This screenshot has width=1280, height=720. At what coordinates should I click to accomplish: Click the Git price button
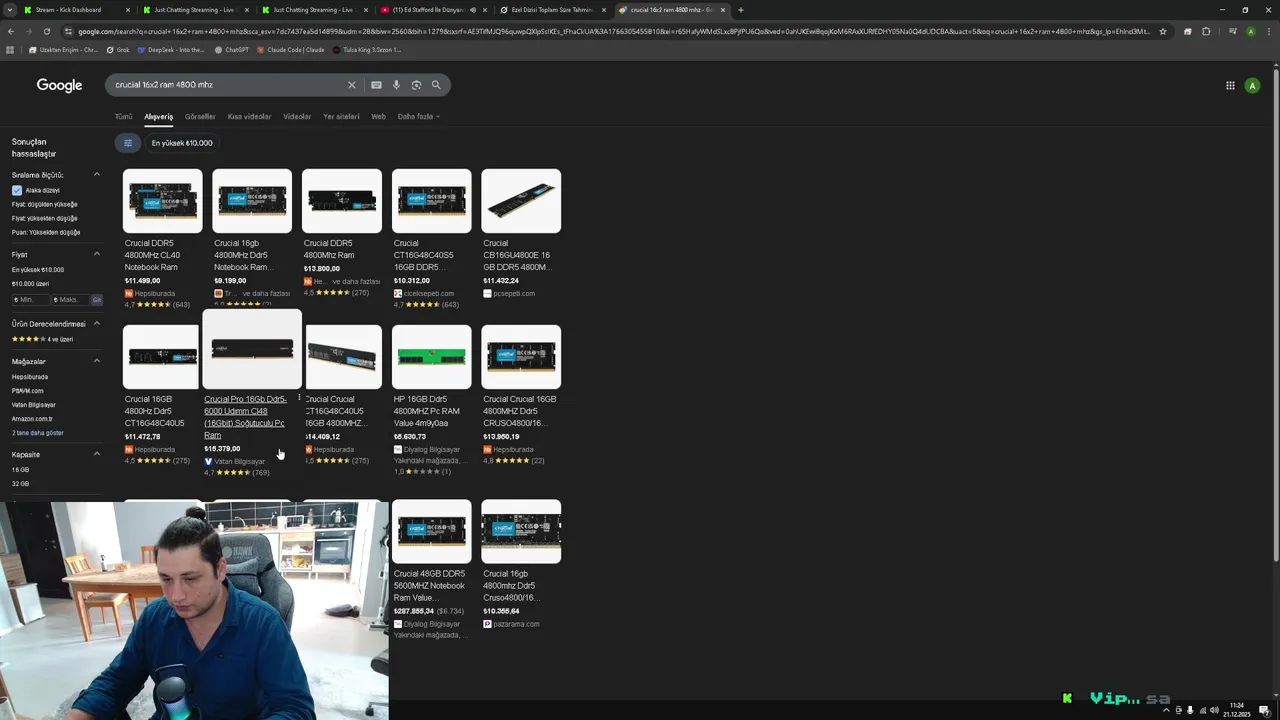(x=97, y=300)
